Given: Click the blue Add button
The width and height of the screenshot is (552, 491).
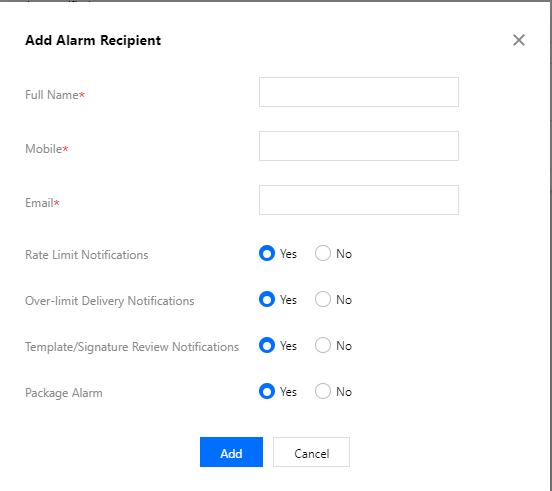Looking at the screenshot, I should [x=231, y=452].
